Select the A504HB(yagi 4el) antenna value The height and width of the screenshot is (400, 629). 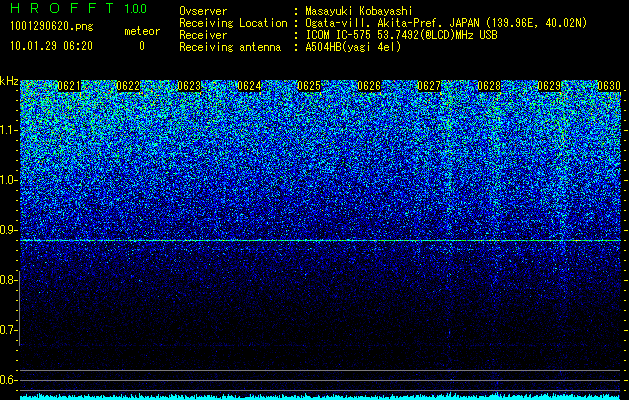click(353, 47)
